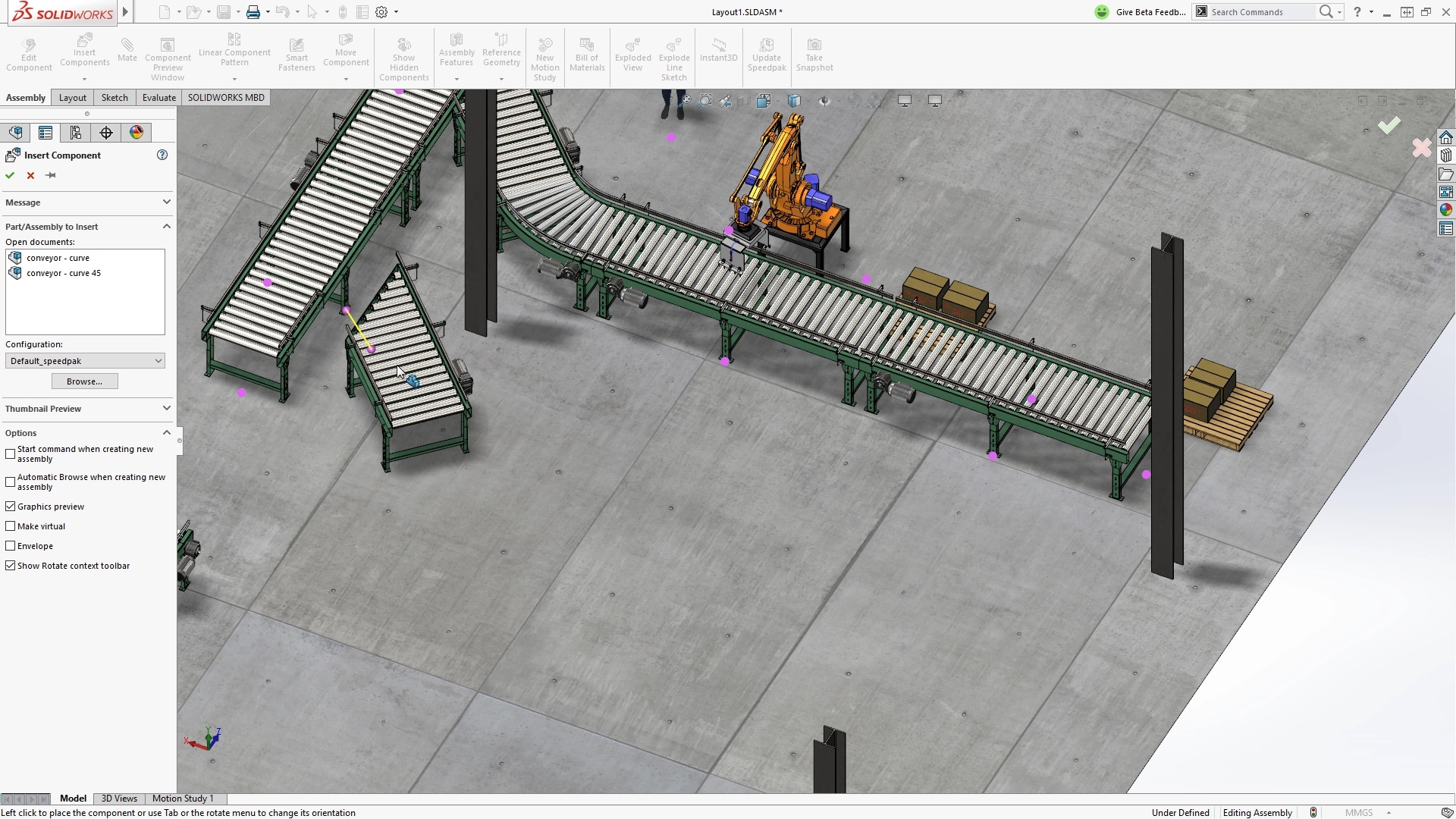Open the File Explorer task pane tab
This screenshot has width=1456, height=819.
click(1446, 174)
